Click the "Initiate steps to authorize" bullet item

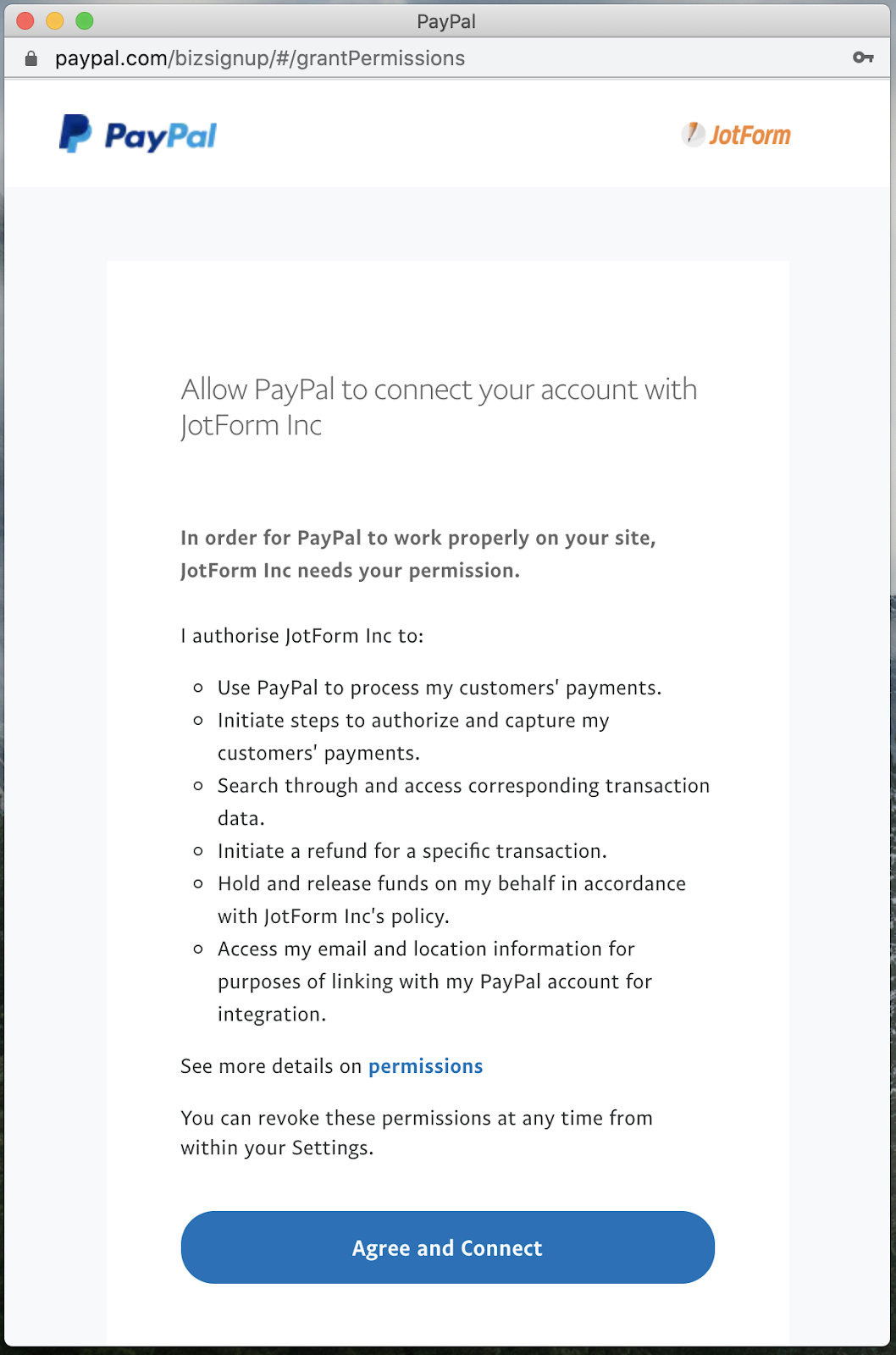tap(413, 736)
